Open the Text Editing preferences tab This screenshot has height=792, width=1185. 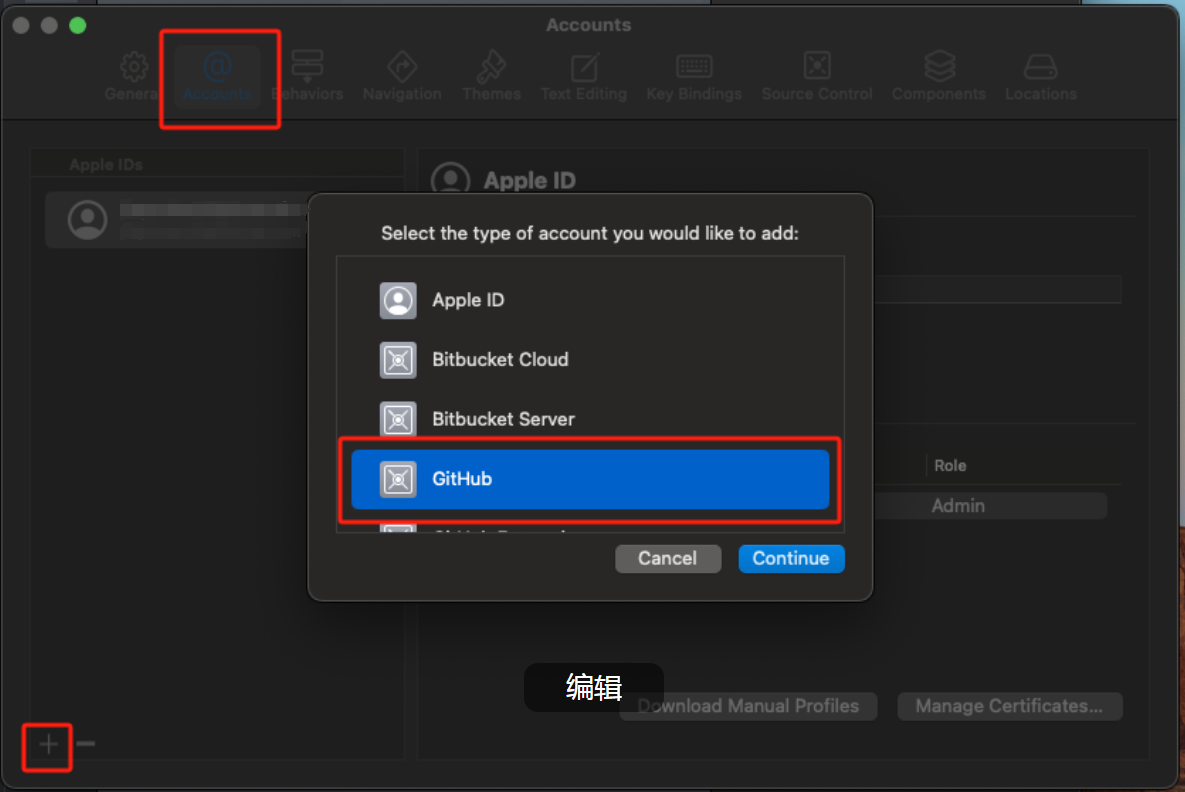[x=584, y=76]
